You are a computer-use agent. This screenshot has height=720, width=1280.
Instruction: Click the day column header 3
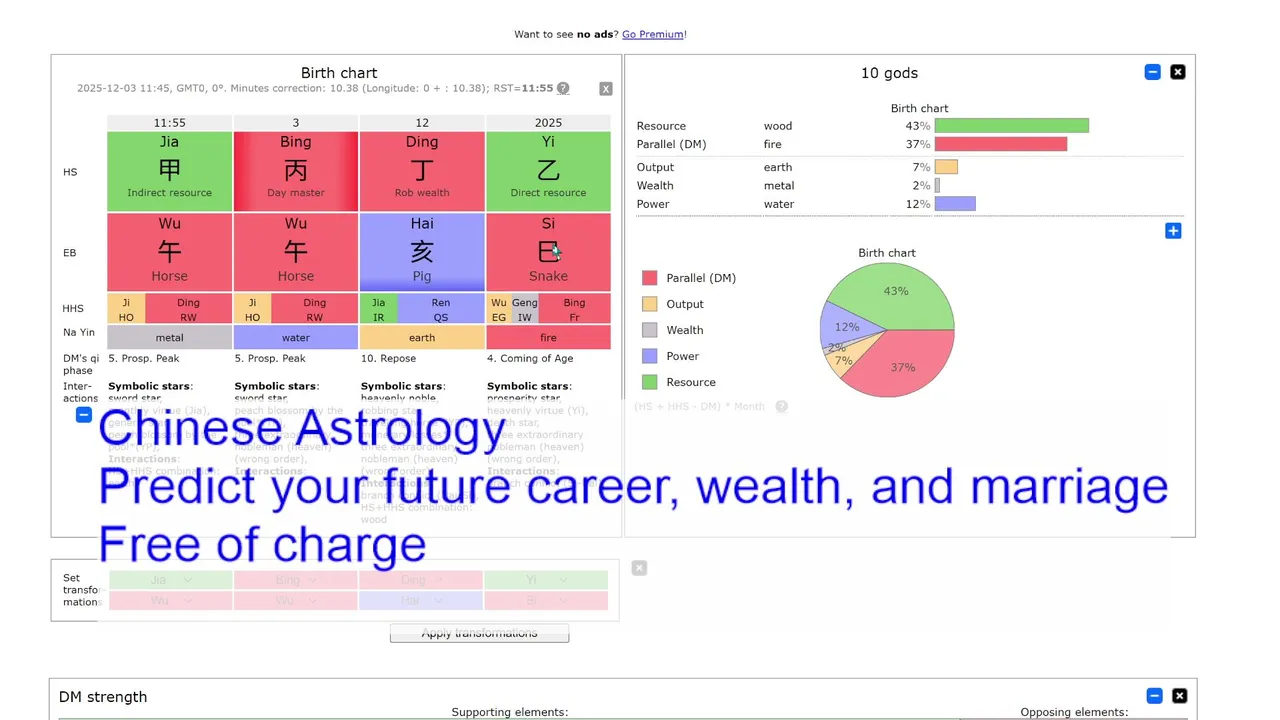pos(296,123)
